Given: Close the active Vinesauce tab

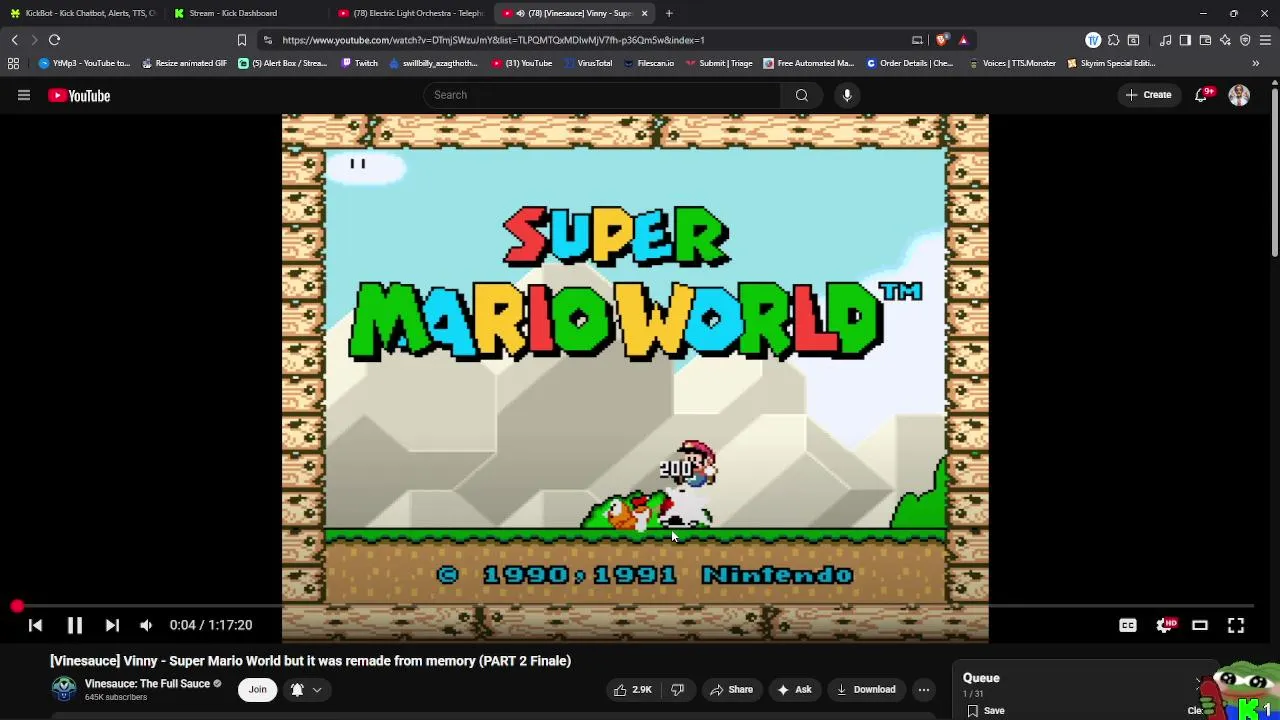Looking at the screenshot, I should pyautogui.click(x=644, y=13).
